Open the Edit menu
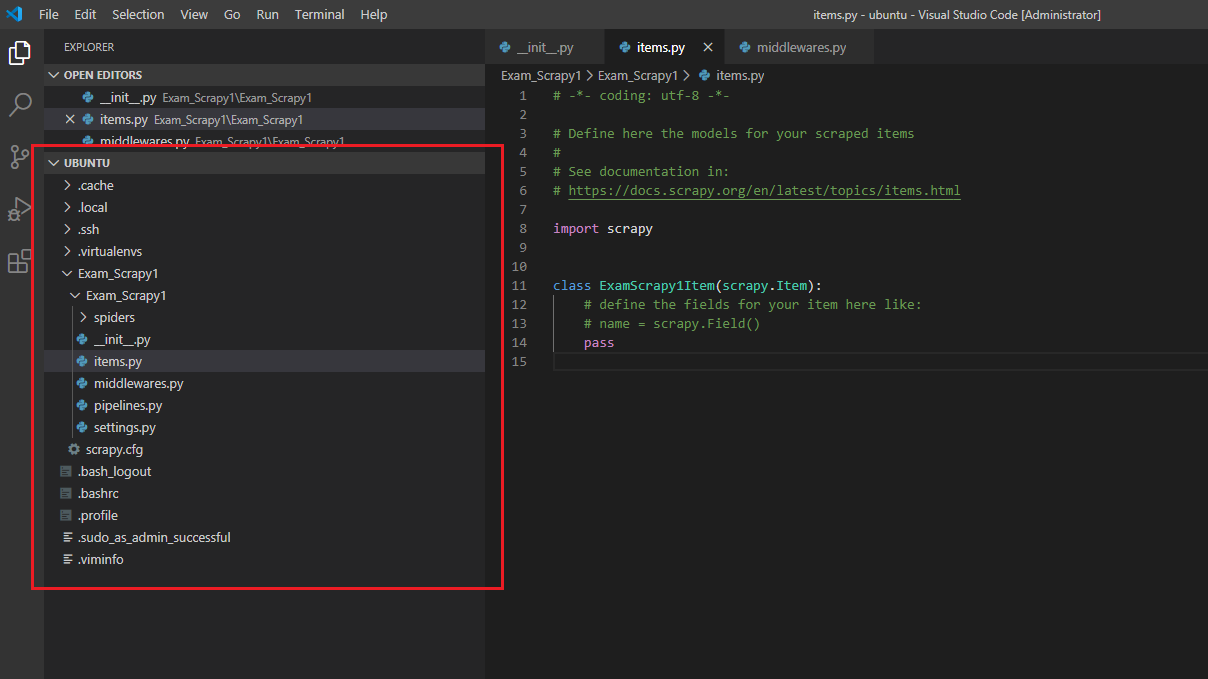 pos(85,14)
